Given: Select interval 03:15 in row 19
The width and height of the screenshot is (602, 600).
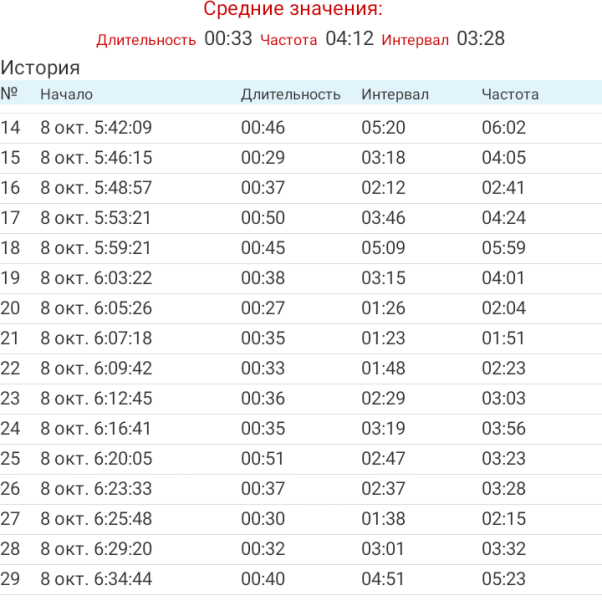Looking at the screenshot, I should click(383, 278).
